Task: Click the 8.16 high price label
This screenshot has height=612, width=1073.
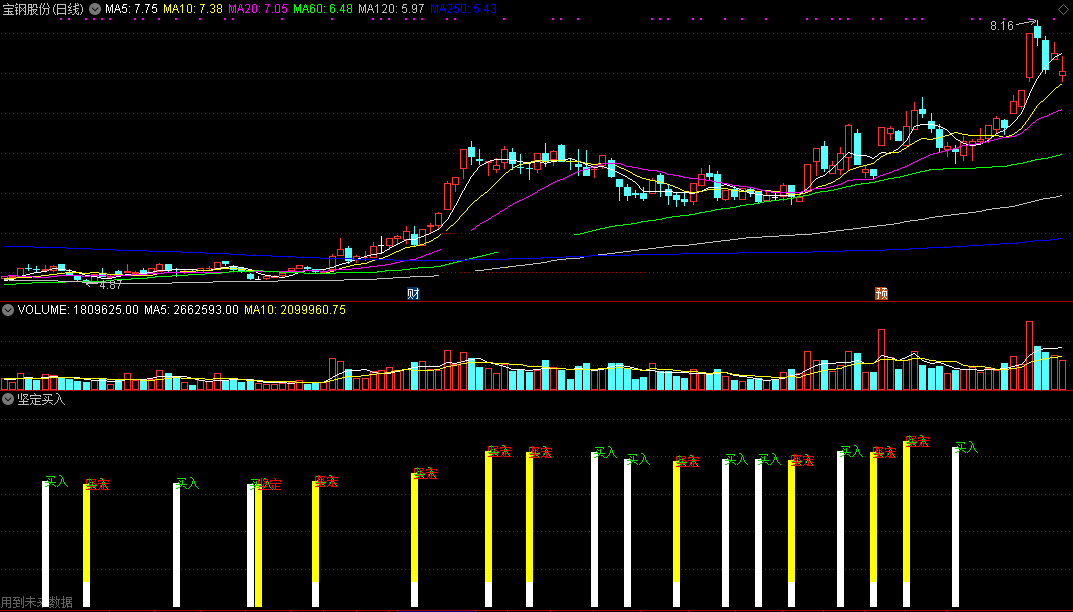Action: [x=1002, y=26]
